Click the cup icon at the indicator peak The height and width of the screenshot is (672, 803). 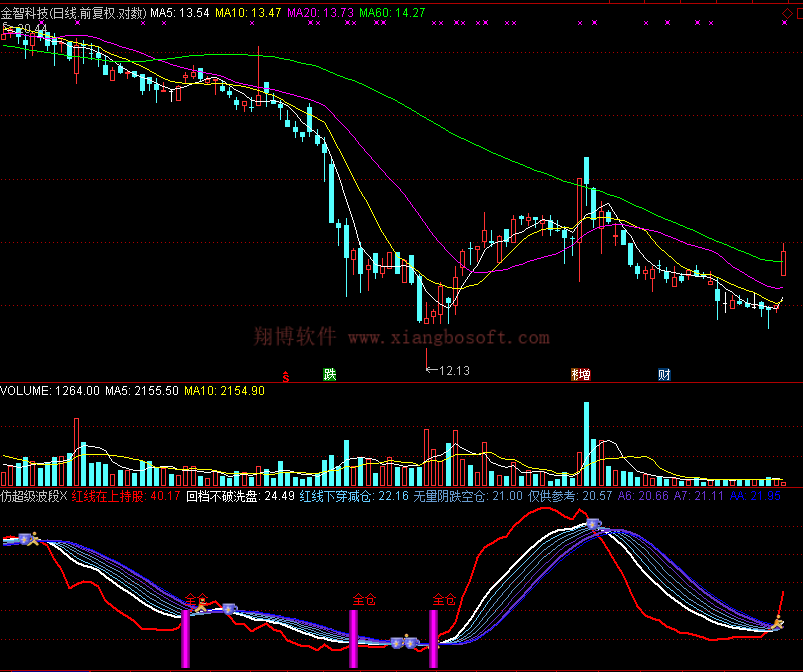pos(593,523)
